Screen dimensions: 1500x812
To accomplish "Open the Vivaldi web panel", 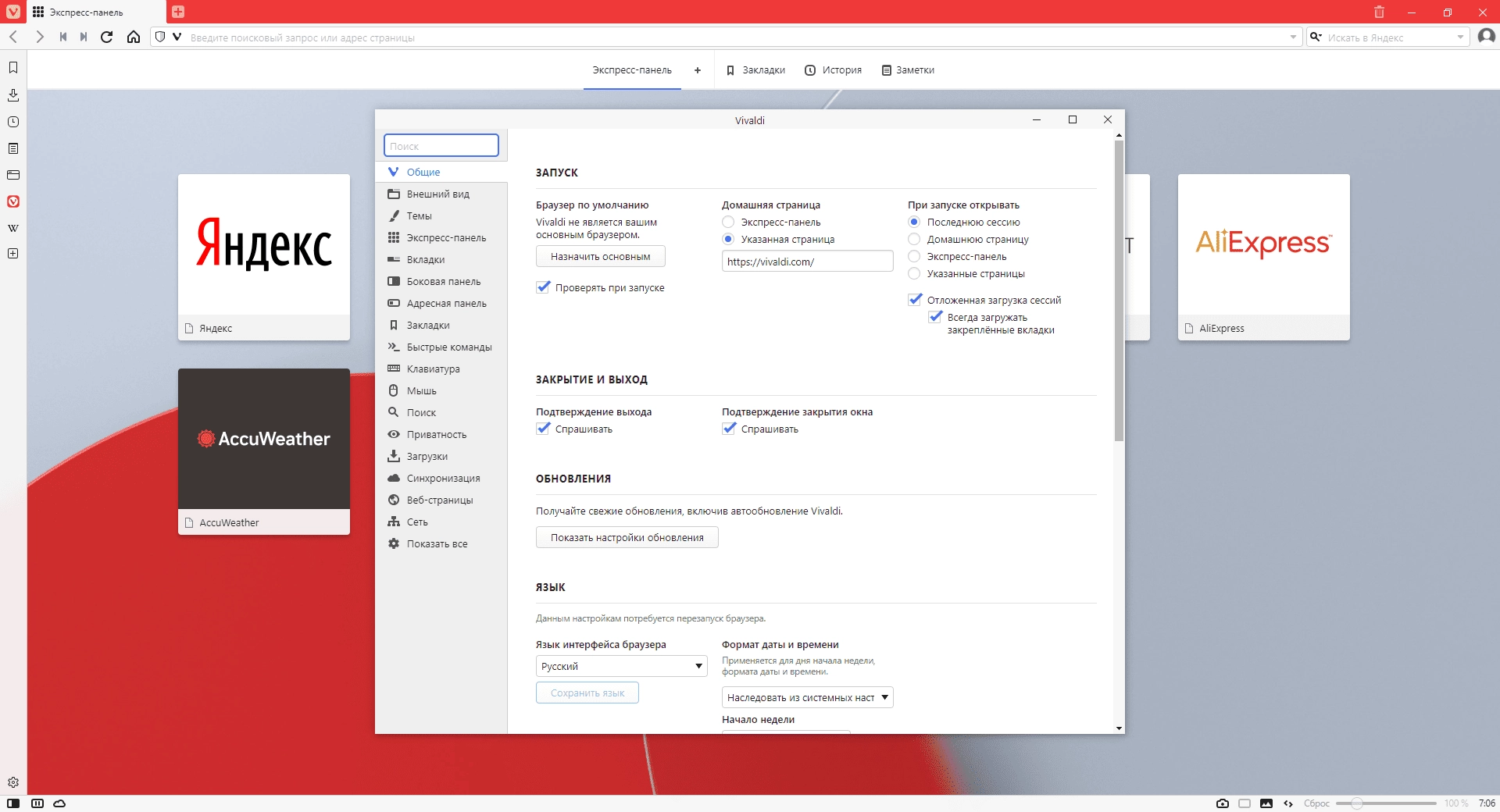I will point(13,201).
